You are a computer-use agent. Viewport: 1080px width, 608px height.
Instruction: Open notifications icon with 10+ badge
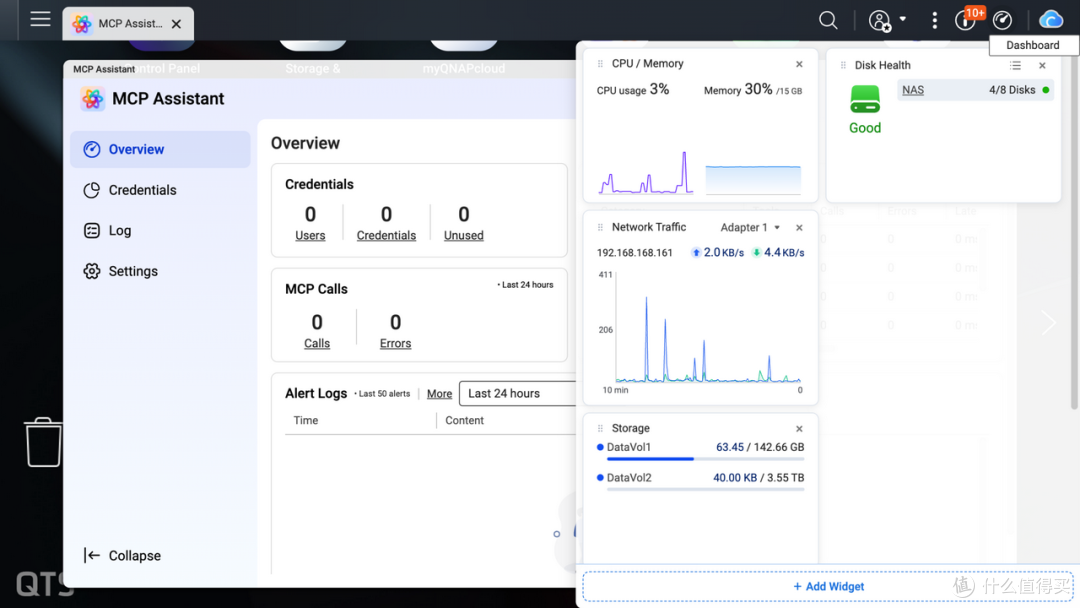(966, 20)
